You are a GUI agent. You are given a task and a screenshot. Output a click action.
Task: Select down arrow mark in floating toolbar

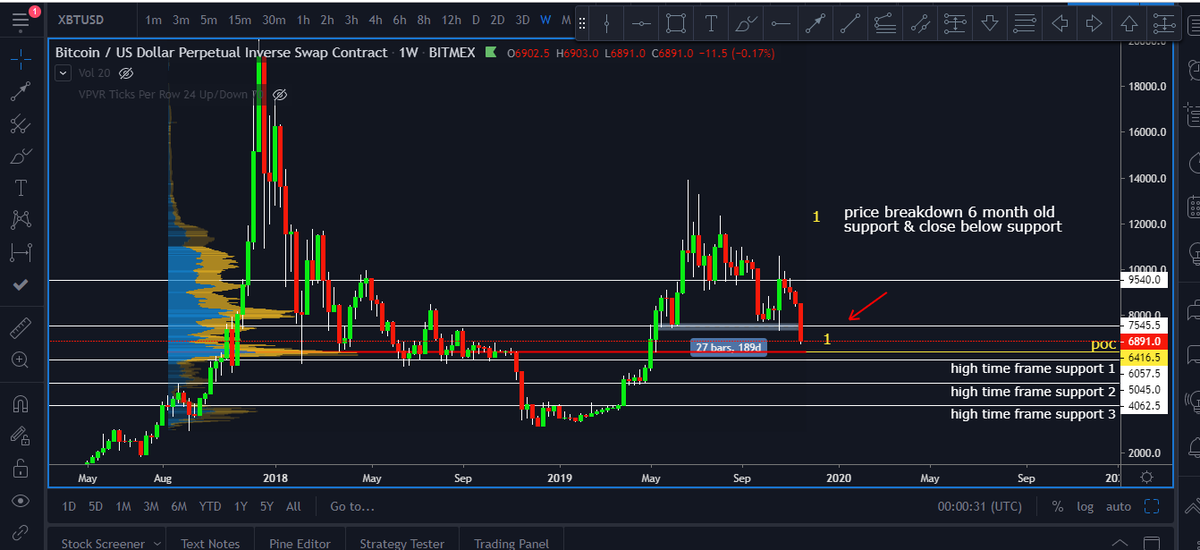point(990,23)
